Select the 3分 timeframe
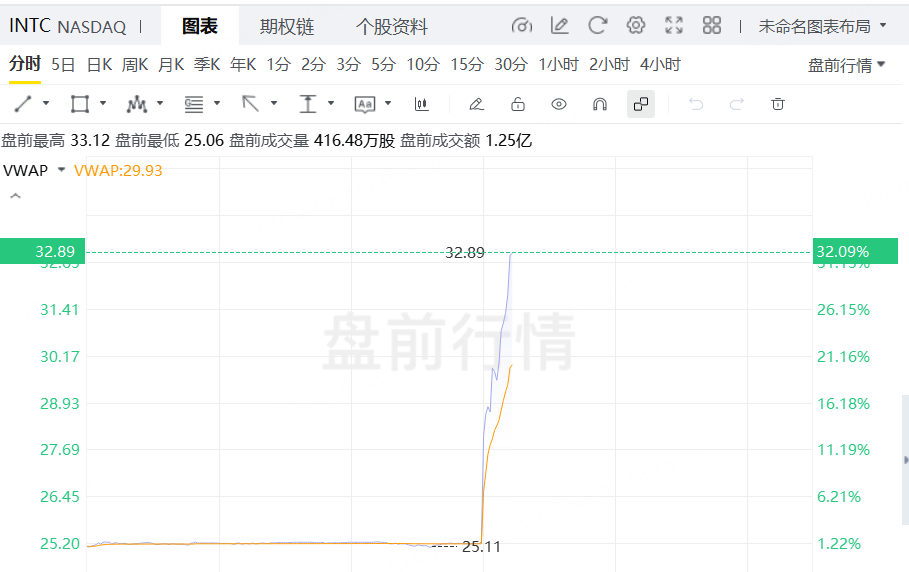 point(348,64)
